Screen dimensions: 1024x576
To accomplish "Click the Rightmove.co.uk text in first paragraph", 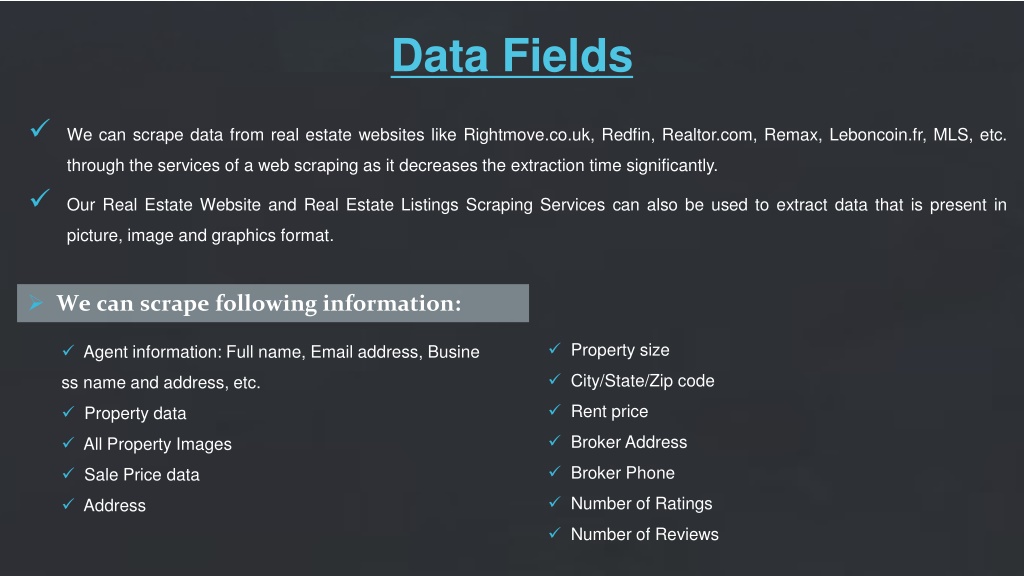I will pyautogui.click(x=528, y=135).
